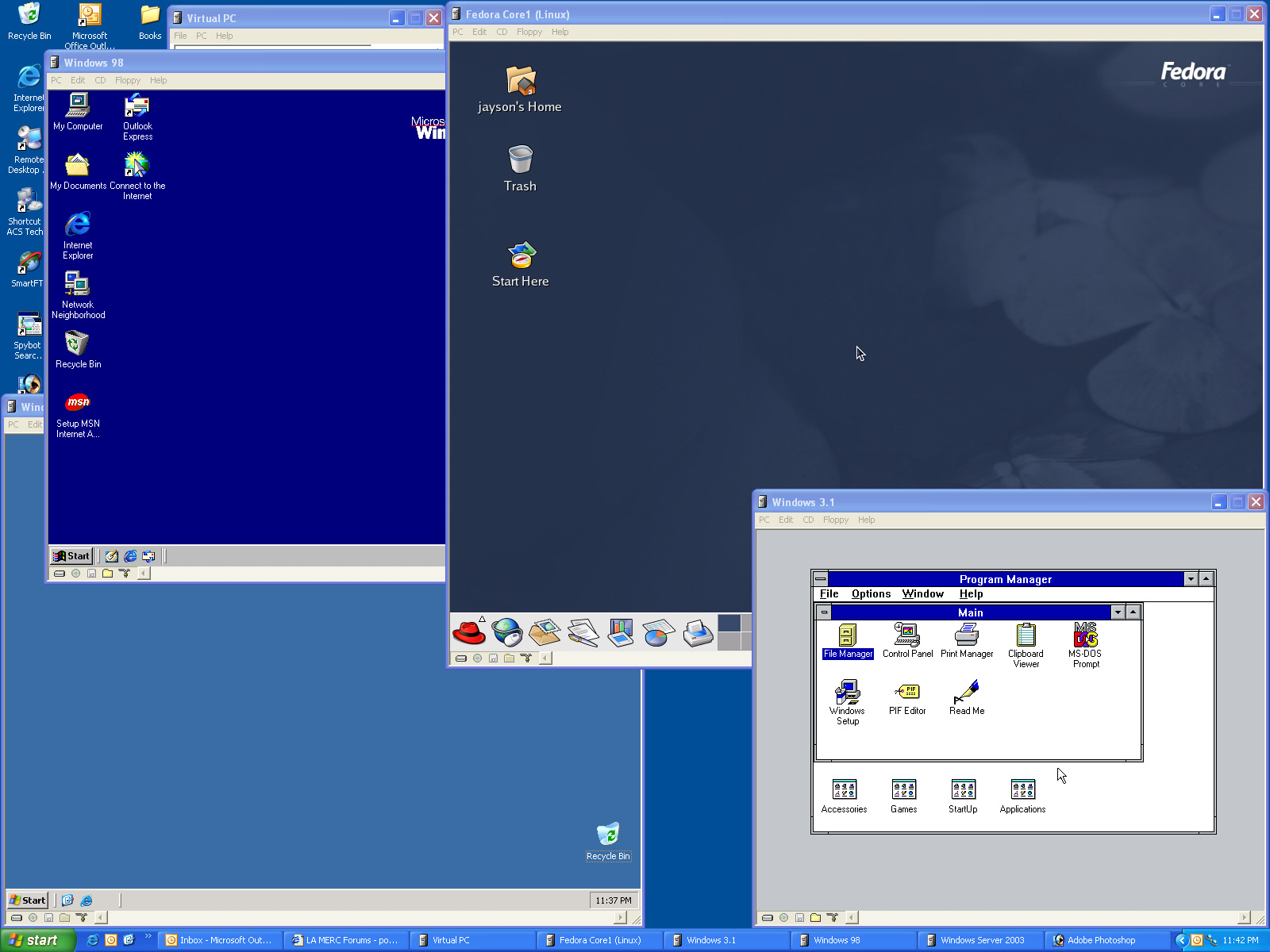Open email icon in Fedora panel

545,631
